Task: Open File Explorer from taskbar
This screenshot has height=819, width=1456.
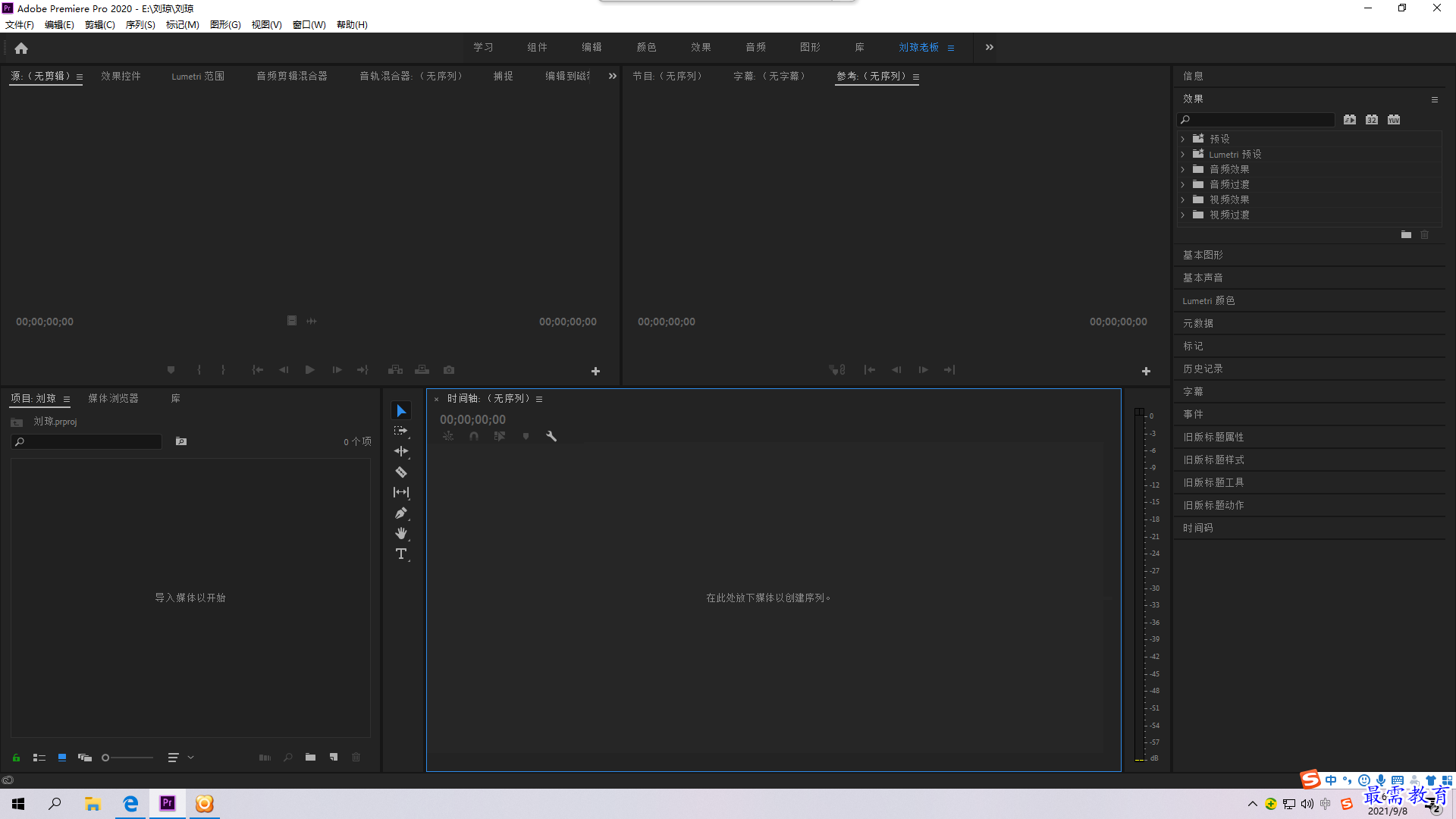Action: pos(93,804)
